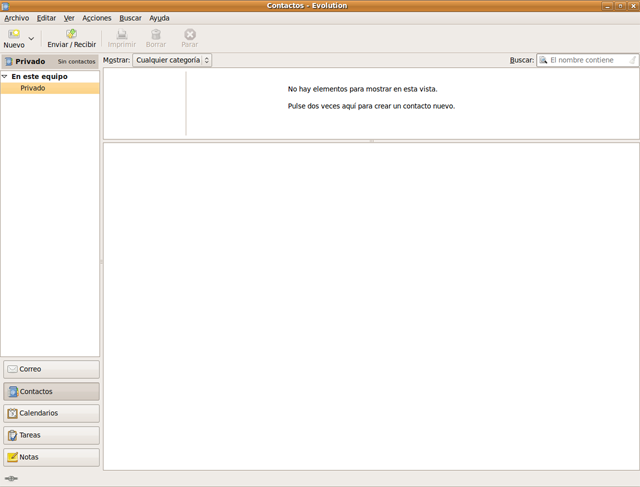640x487 pixels.
Task: Click the Borrar trash icon
Action: 156,34
